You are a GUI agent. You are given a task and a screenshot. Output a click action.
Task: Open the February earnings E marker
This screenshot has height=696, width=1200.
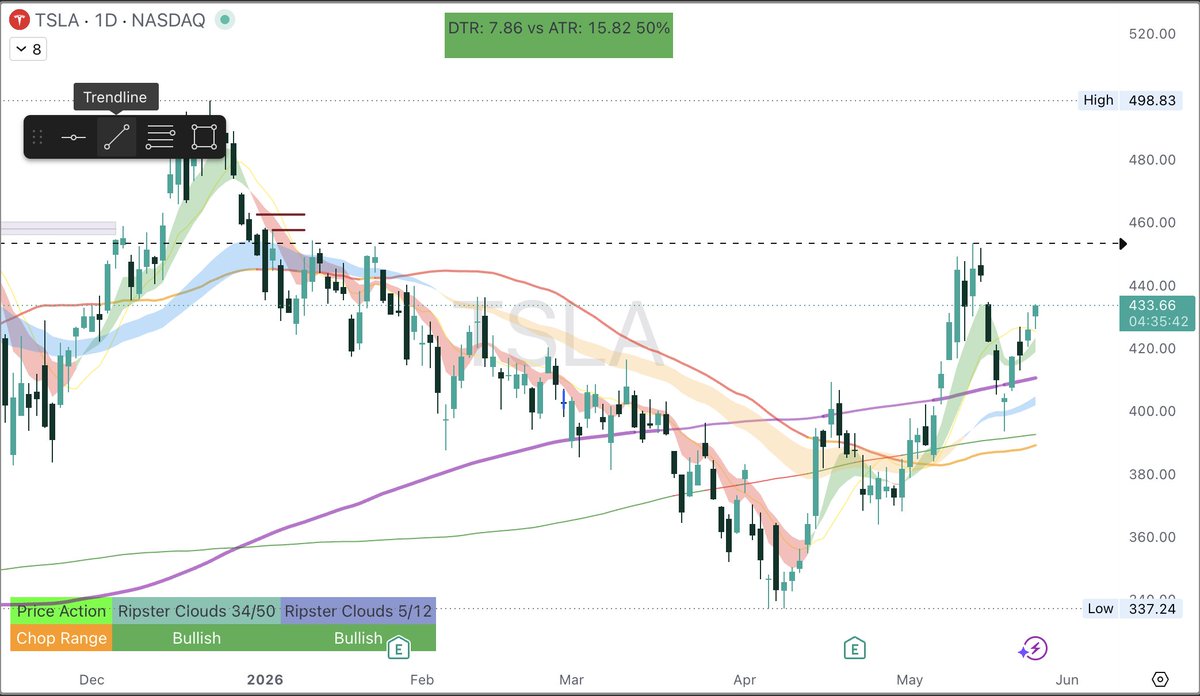click(x=399, y=647)
